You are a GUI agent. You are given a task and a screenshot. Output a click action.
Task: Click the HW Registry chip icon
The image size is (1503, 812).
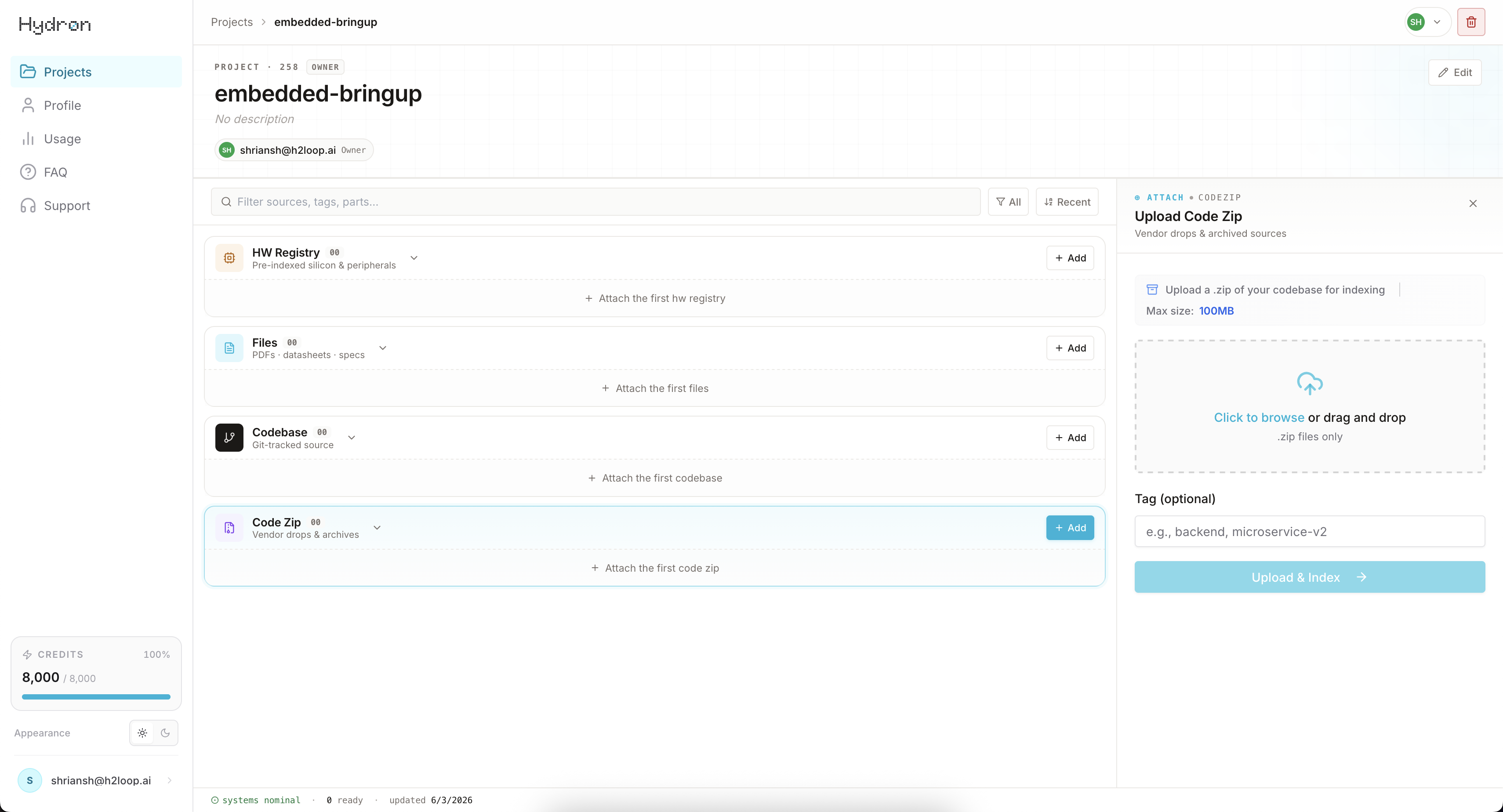tap(229, 258)
